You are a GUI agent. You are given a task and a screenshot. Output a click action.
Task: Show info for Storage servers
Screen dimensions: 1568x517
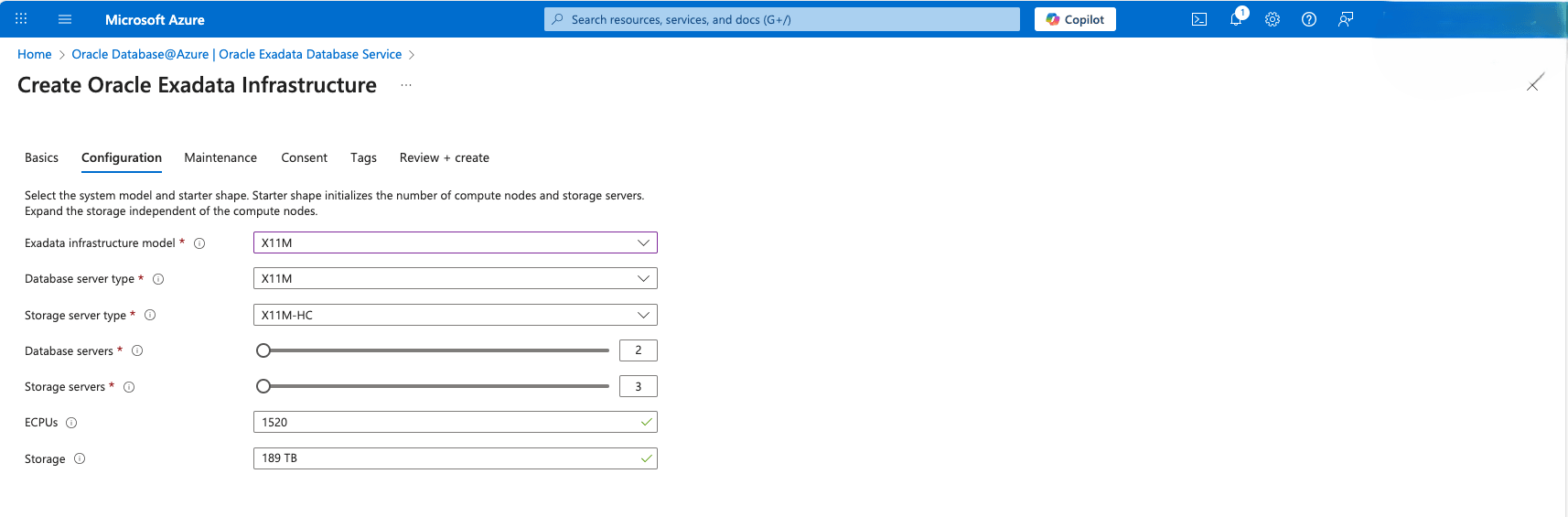coord(129,387)
